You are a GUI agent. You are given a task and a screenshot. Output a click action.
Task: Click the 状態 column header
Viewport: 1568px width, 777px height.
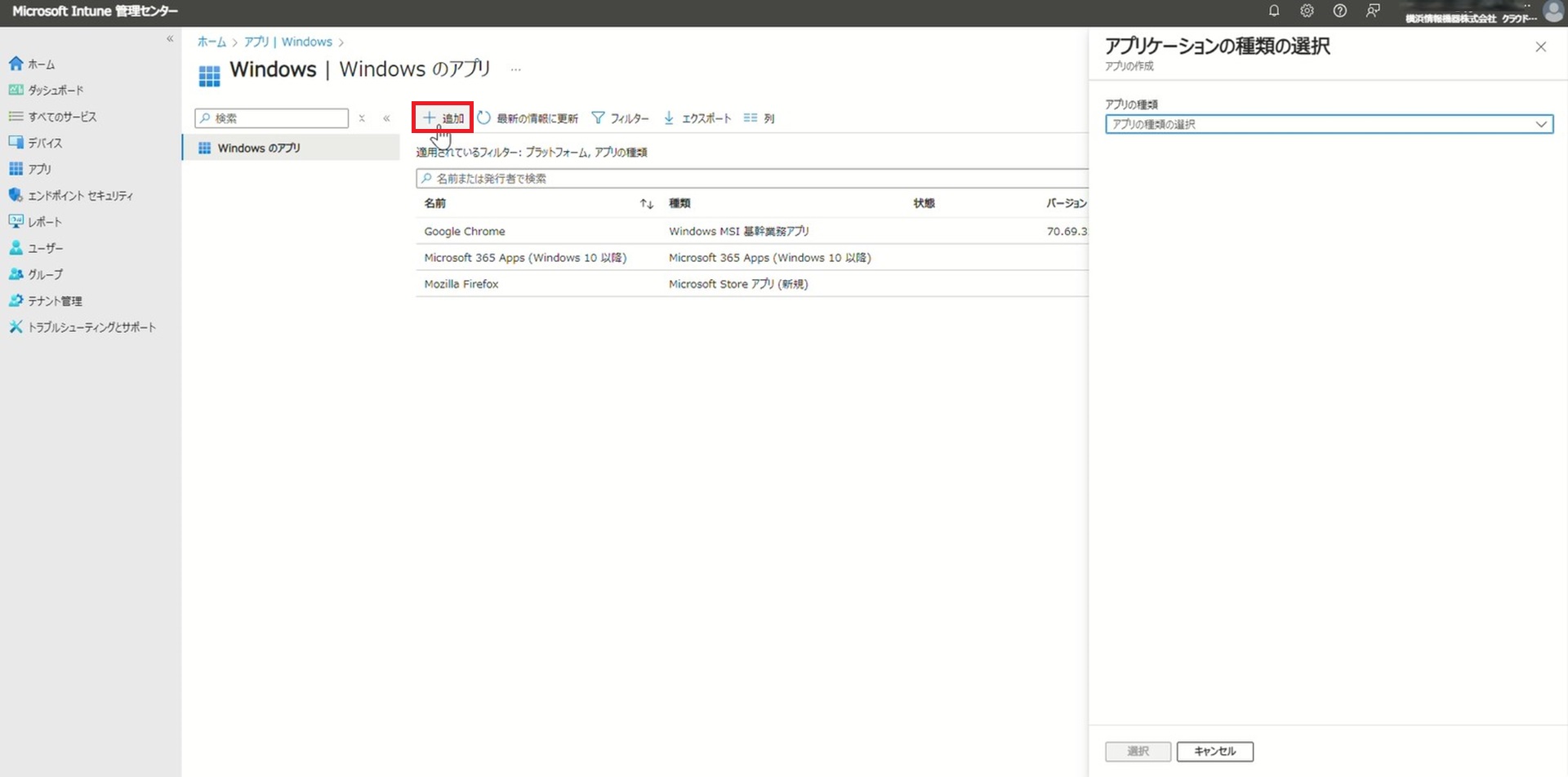click(924, 203)
